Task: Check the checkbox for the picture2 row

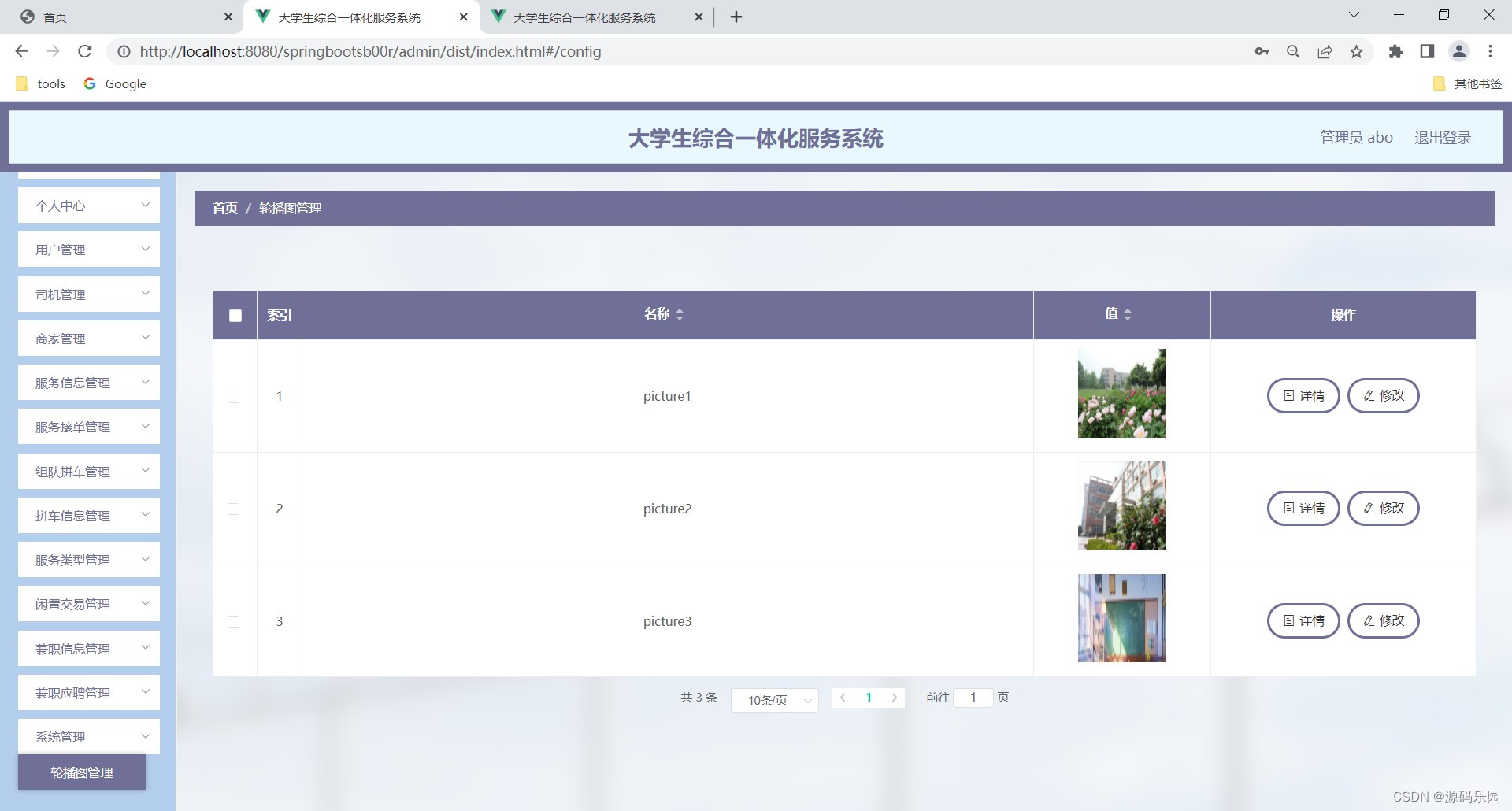Action: tap(233, 509)
